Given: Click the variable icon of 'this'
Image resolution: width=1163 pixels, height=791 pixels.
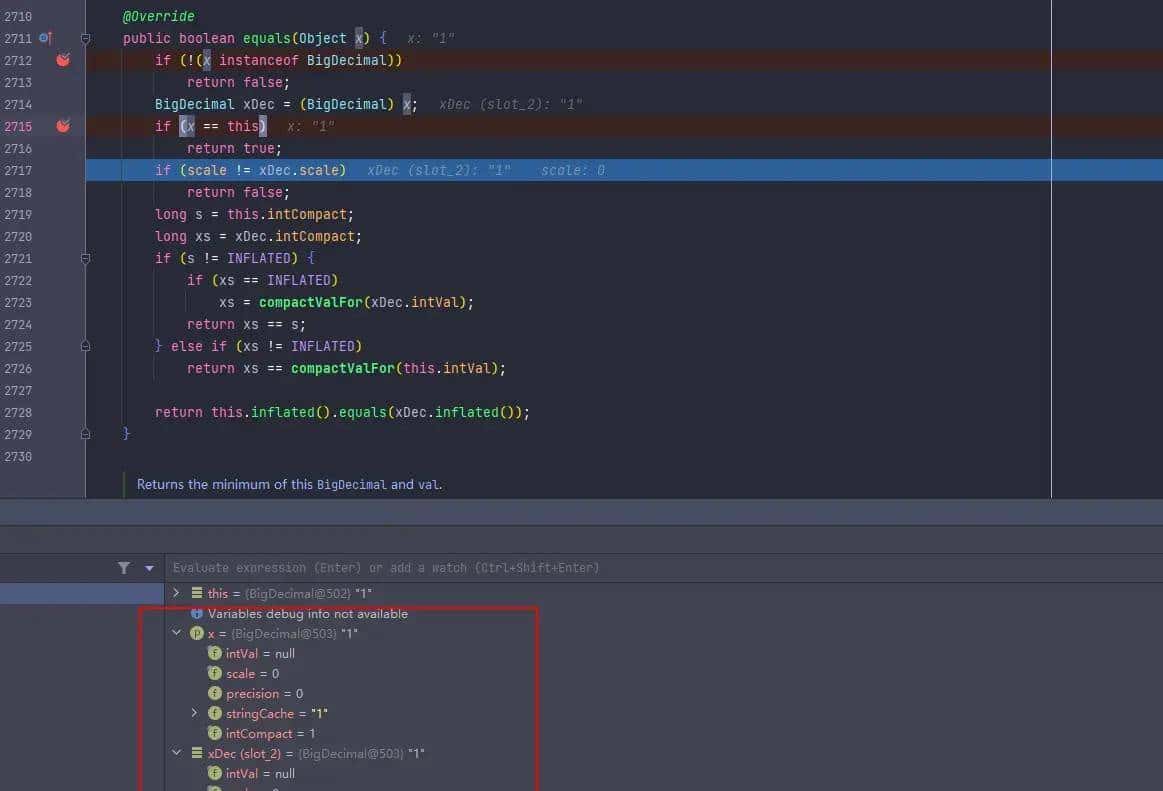Looking at the screenshot, I should click(197, 593).
